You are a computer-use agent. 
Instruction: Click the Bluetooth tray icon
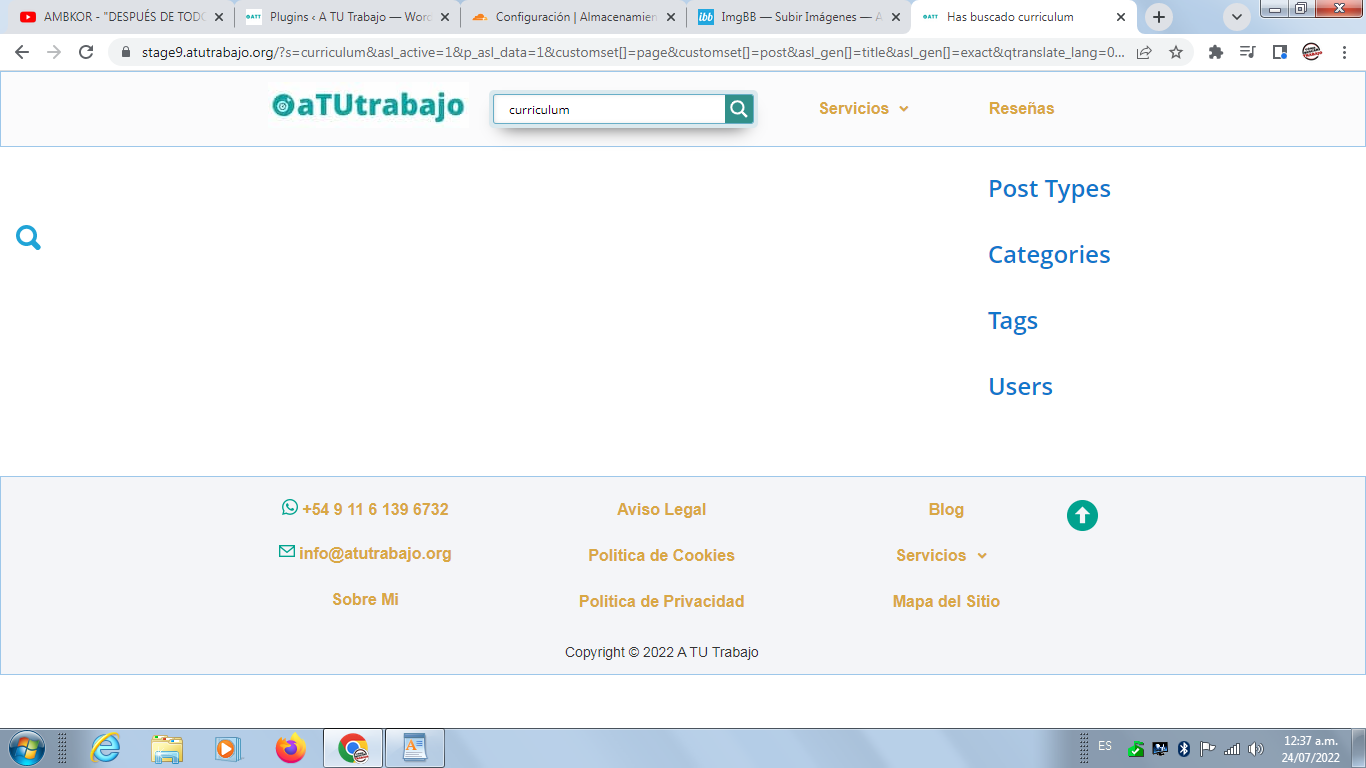tap(1184, 748)
